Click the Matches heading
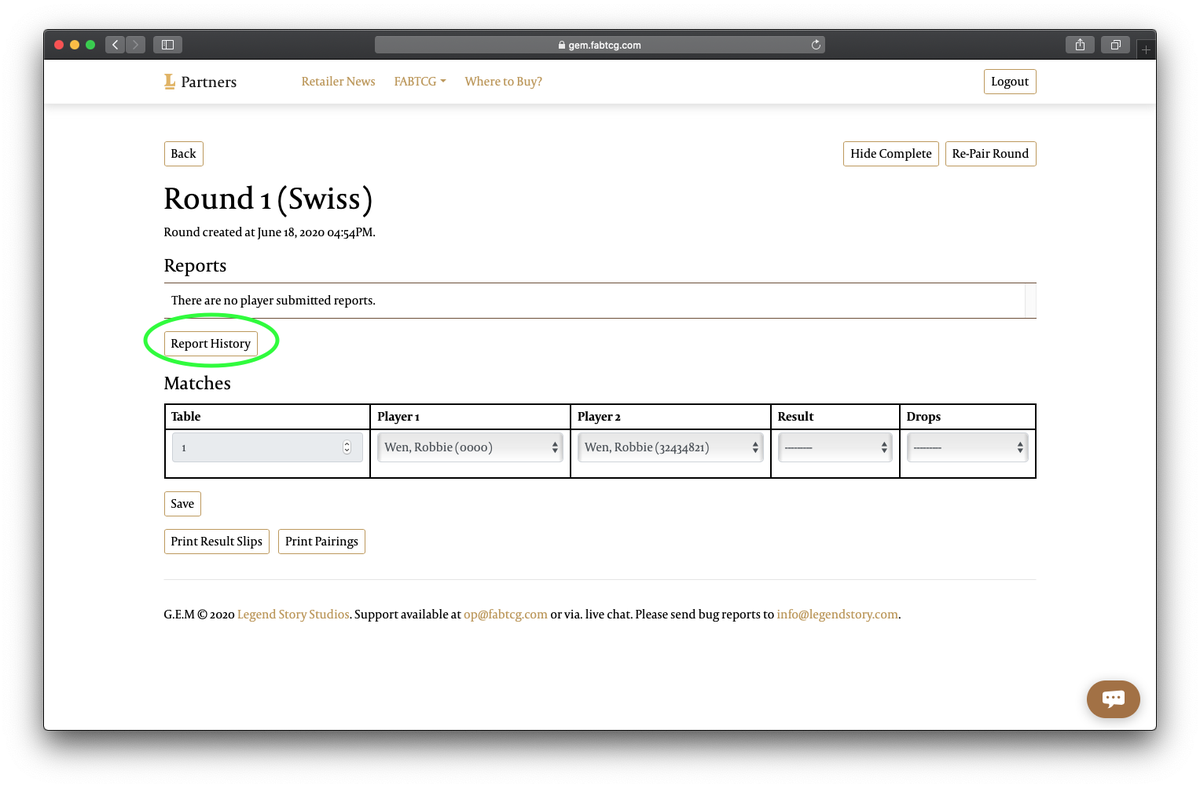The height and width of the screenshot is (788, 1200). pyautogui.click(x=197, y=383)
